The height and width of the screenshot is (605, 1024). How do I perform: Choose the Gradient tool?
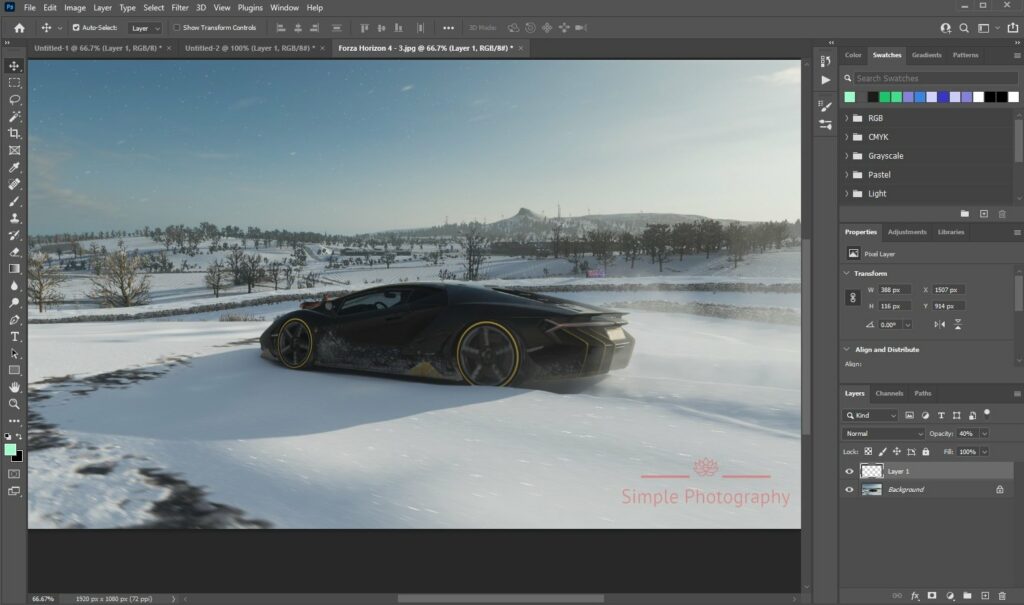point(14,268)
